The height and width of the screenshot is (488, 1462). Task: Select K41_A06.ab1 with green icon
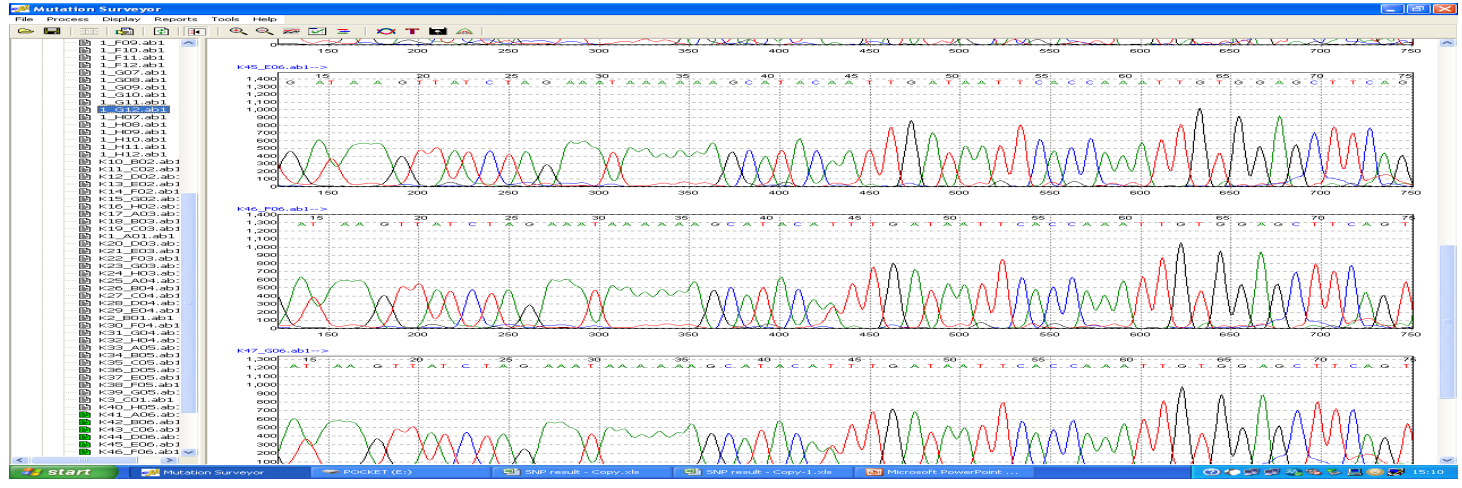tap(139, 414)
